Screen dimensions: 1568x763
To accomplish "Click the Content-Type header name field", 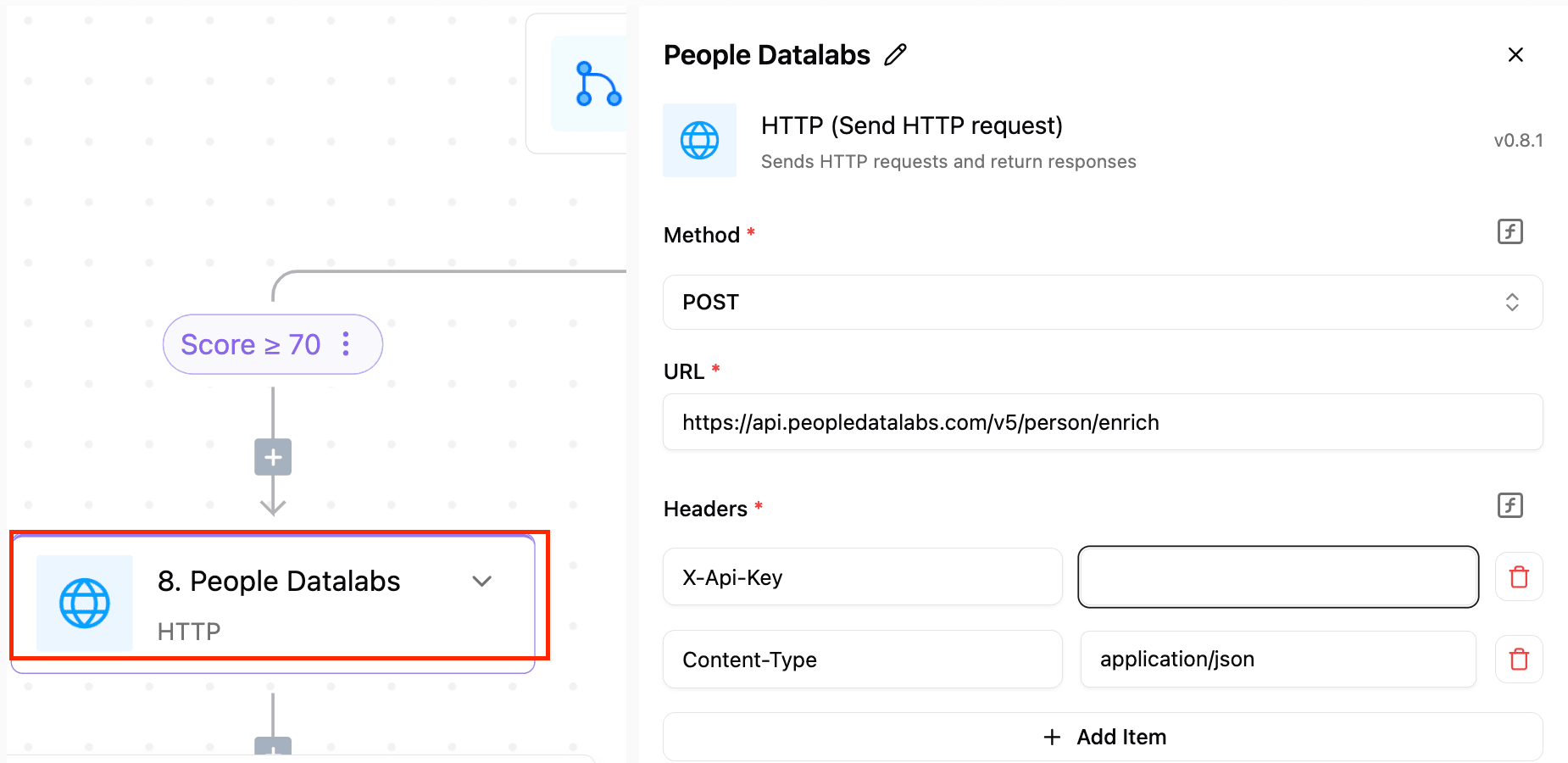I will pos(862,660).
